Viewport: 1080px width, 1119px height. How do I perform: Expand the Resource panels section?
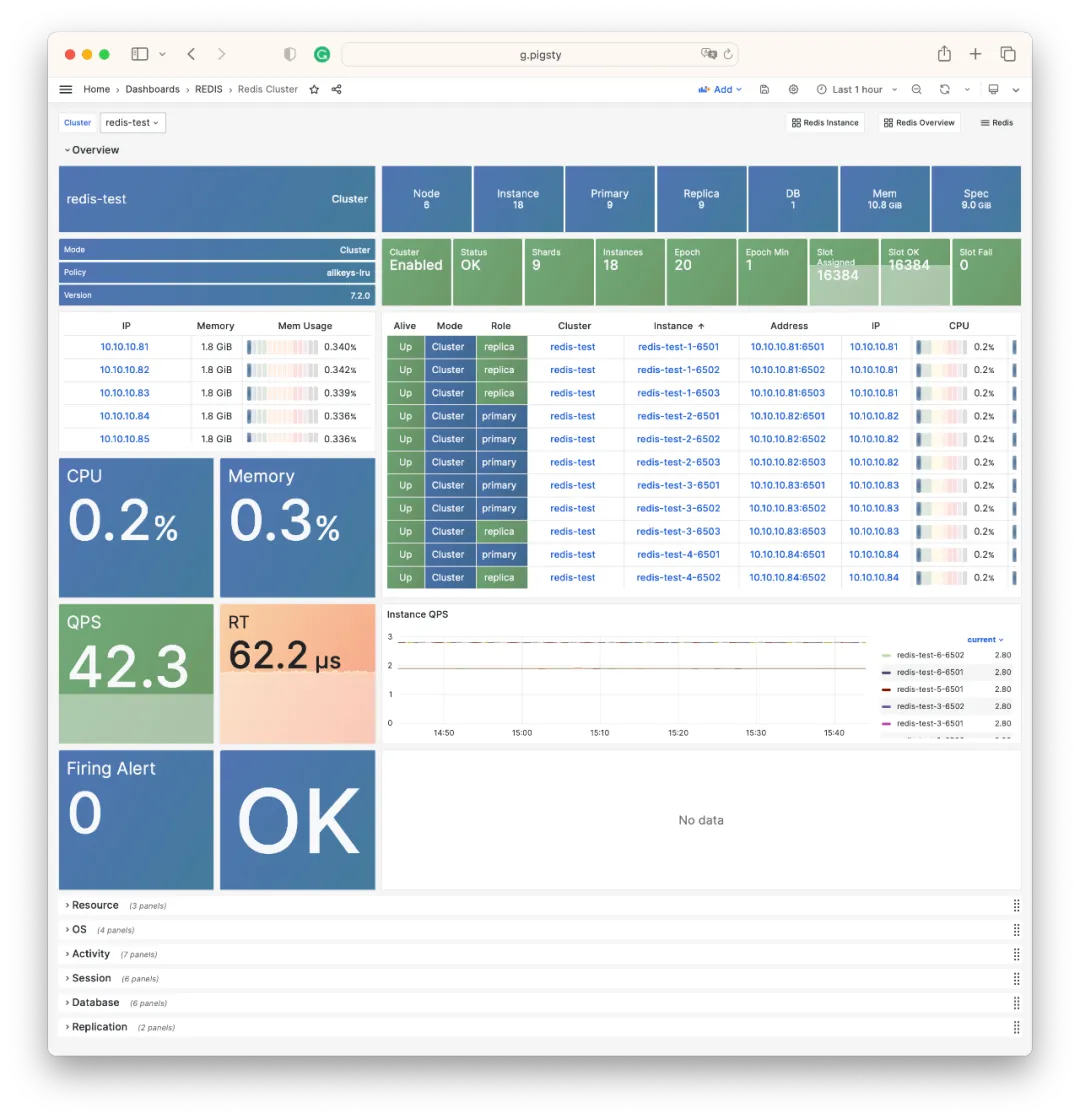[95, 905]
